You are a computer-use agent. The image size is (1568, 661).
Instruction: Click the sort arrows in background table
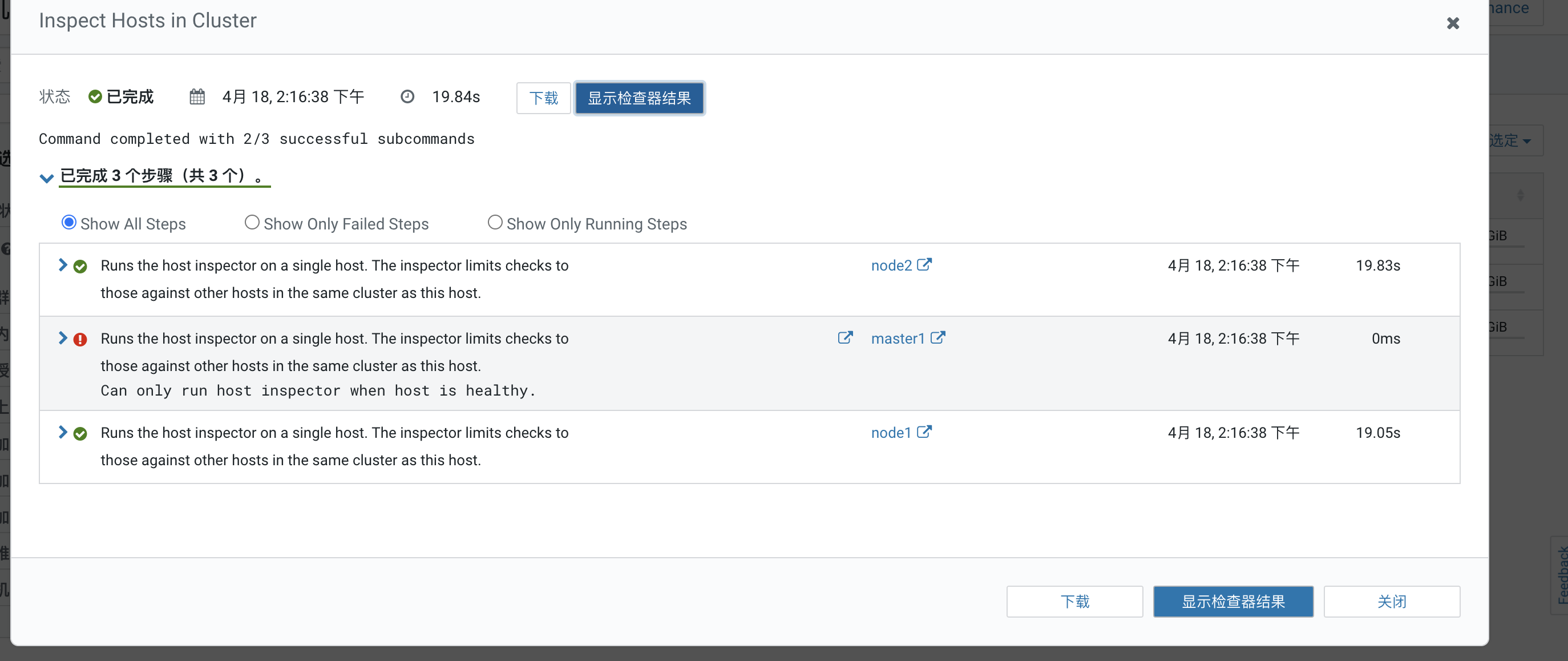click(x=1520, y=195)
